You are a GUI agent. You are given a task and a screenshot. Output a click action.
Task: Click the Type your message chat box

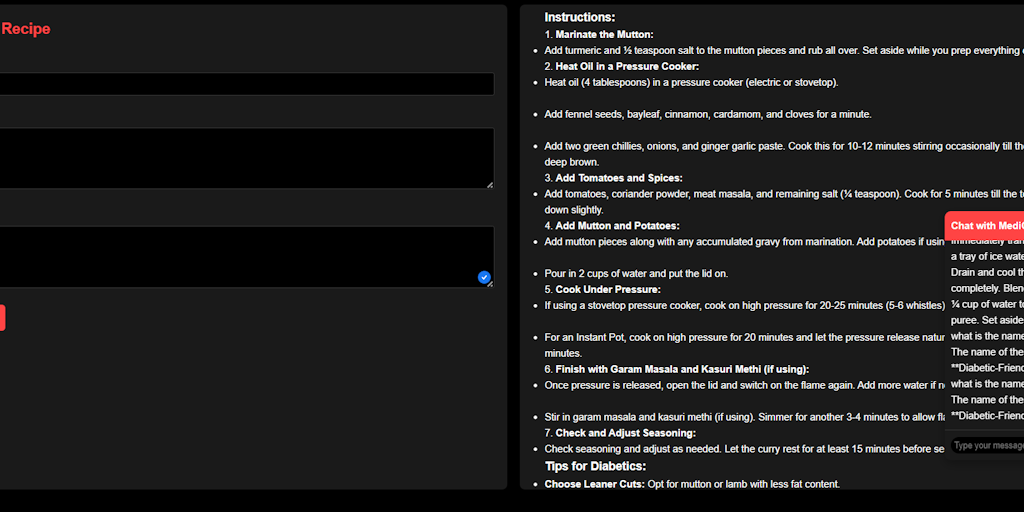coord(988,445)
